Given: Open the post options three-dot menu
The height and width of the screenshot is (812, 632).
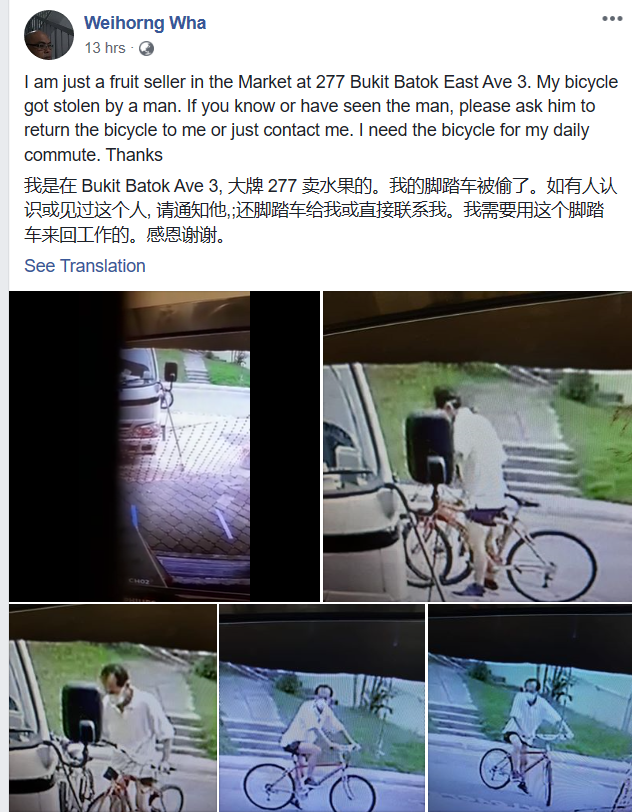Looking at the screenshot, I should [x=612, y=19].
